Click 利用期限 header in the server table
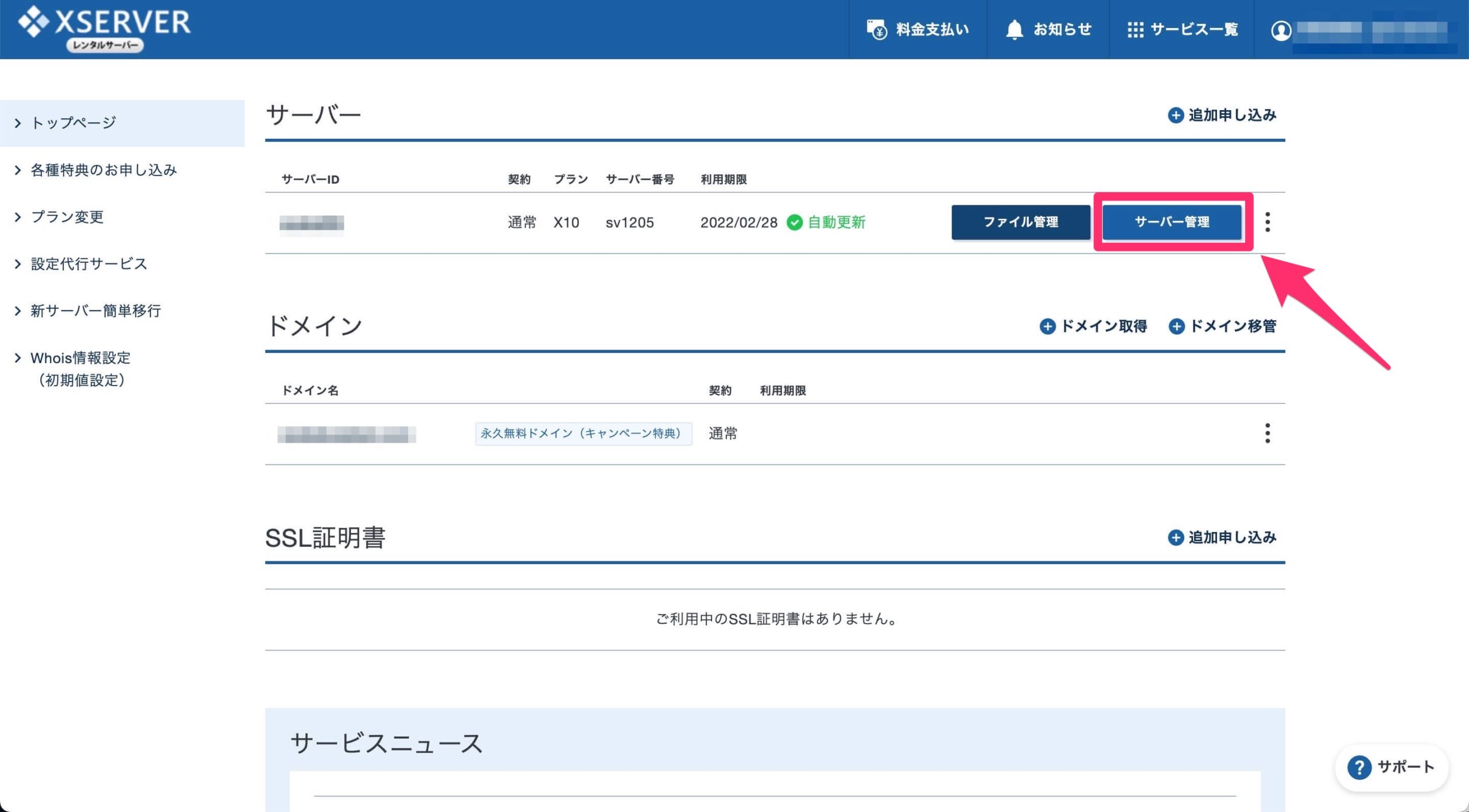The height and width of the screenshot is (812, 1469). click(724, 180)
